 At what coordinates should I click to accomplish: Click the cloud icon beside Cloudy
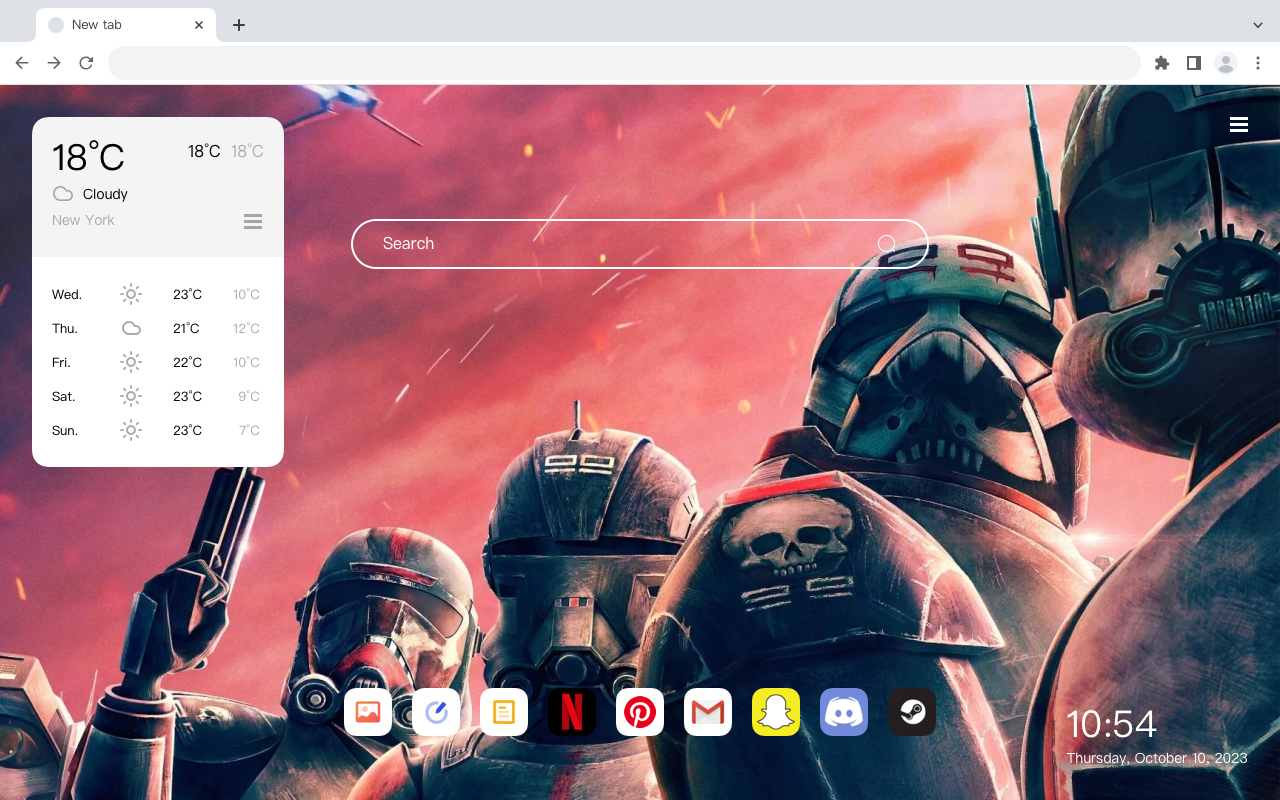[x=63, y=194]
